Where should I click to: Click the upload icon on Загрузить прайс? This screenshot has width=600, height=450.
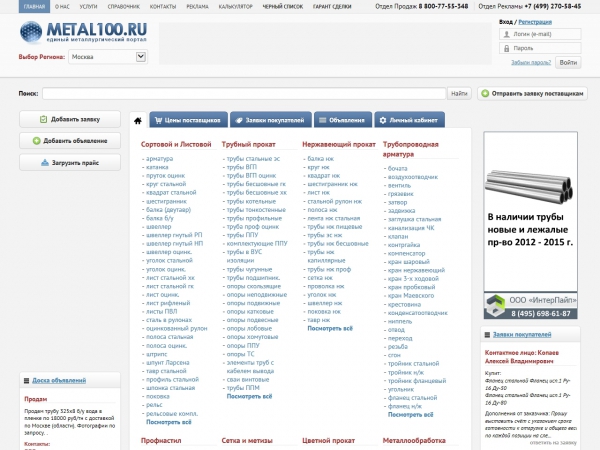click(45, 163)
